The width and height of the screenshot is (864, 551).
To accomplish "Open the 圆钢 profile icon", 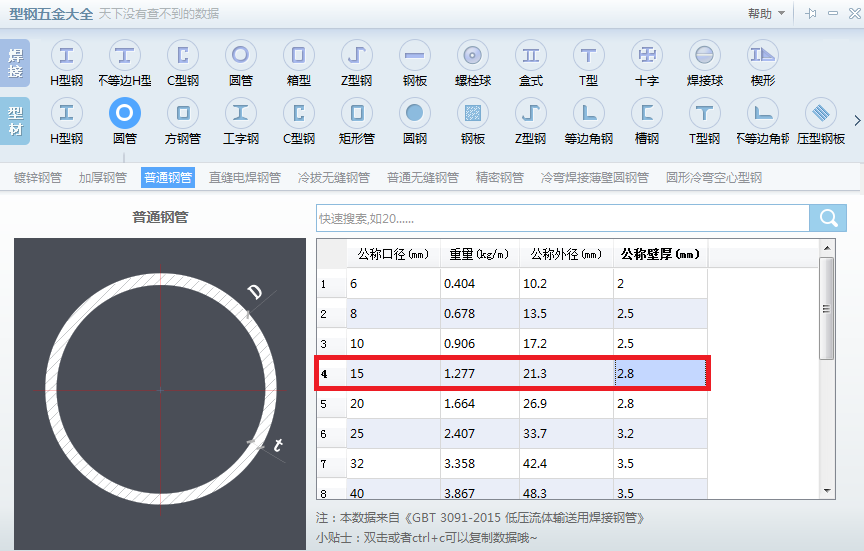I will click(x=415, y=114).
